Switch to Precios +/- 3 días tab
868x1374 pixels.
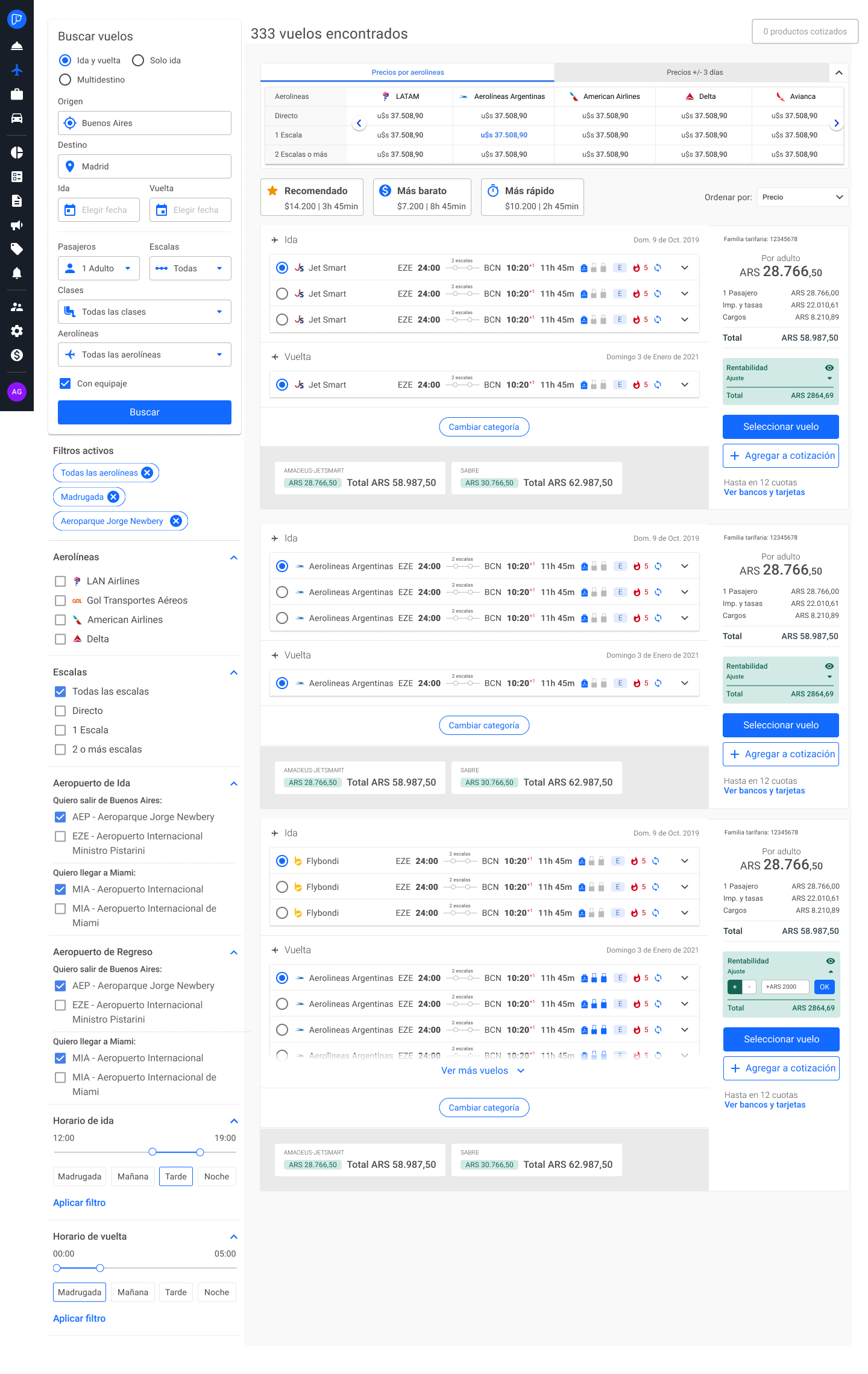pyautogui.click(x=694, y=72)
